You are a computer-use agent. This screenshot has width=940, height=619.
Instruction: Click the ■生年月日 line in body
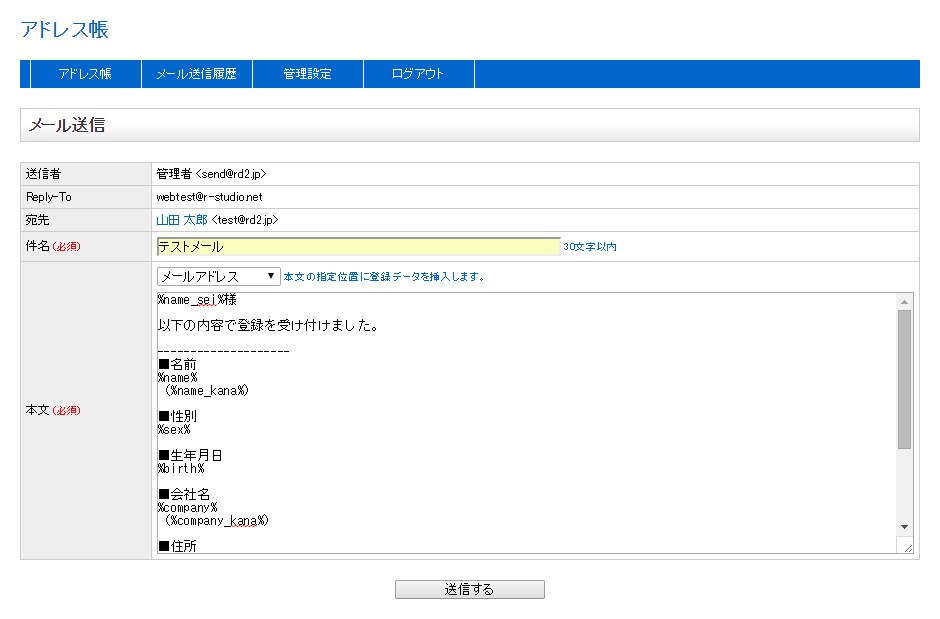190,455
